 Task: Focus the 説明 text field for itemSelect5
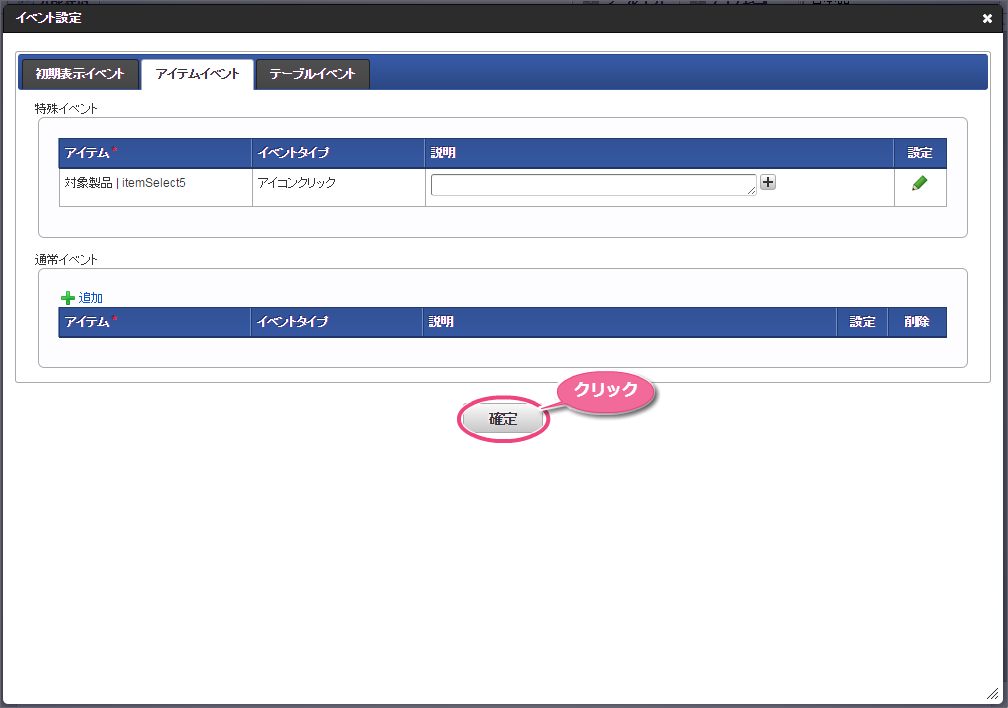(593, 185)
